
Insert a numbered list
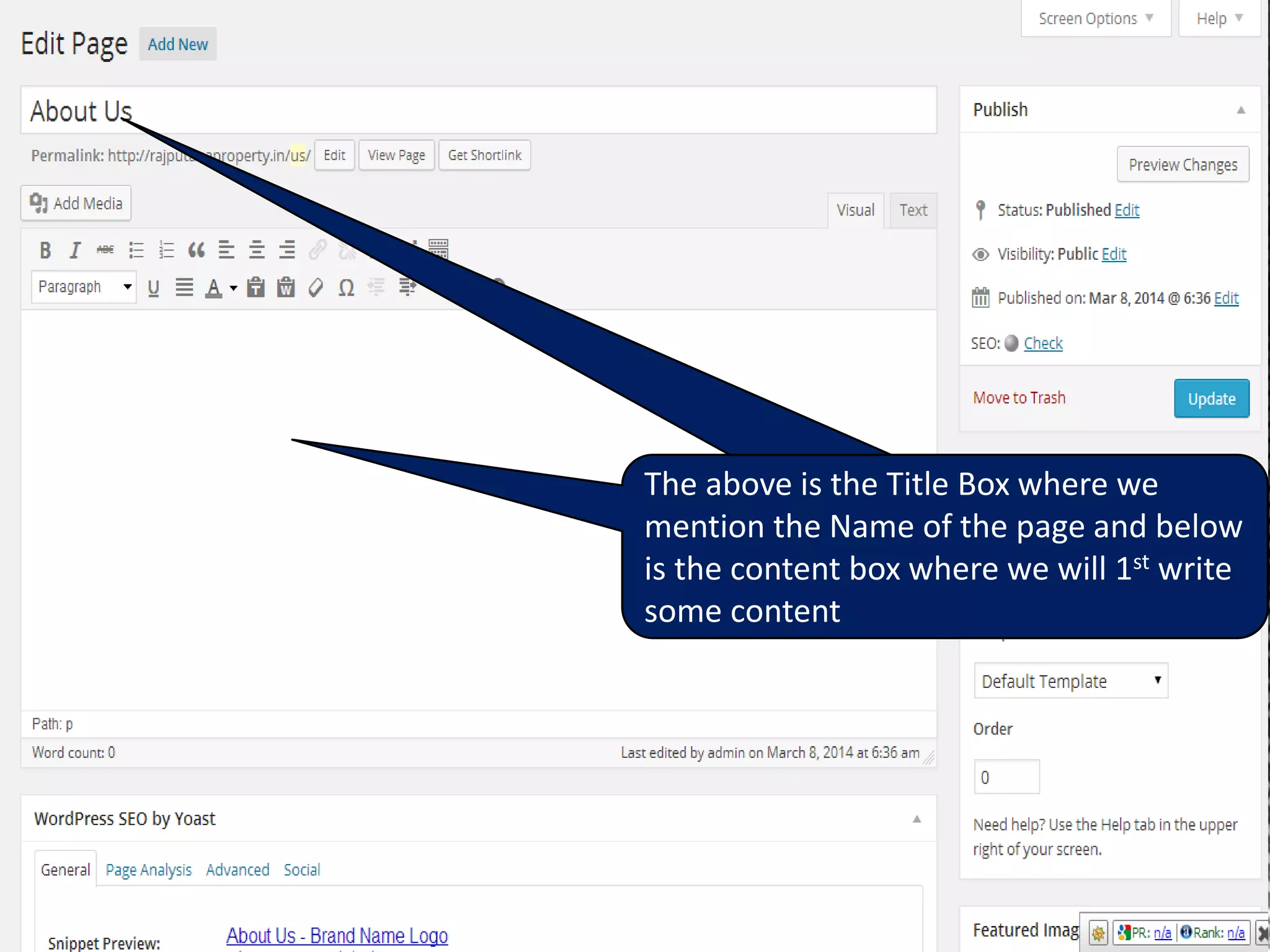click(166, 250)
